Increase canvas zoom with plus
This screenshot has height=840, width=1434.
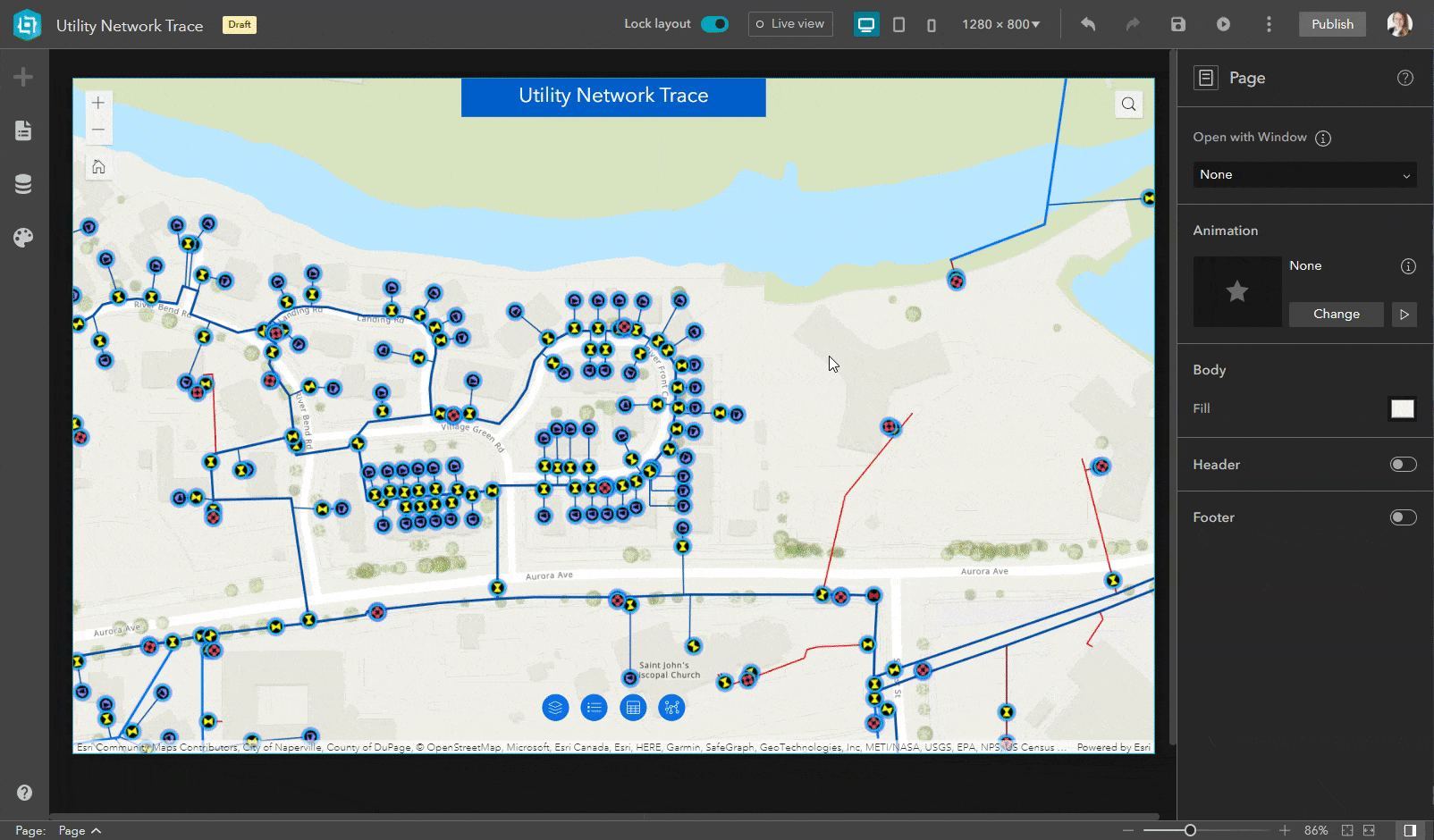click(1285, 830)
